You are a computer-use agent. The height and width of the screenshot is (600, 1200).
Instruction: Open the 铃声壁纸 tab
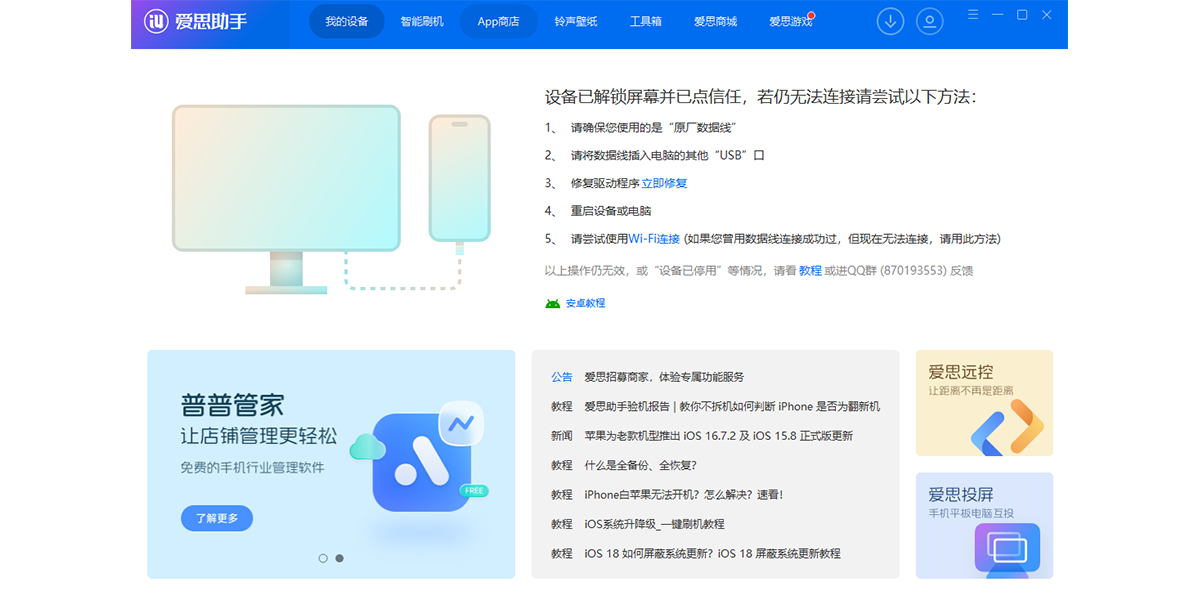(576, 21)
